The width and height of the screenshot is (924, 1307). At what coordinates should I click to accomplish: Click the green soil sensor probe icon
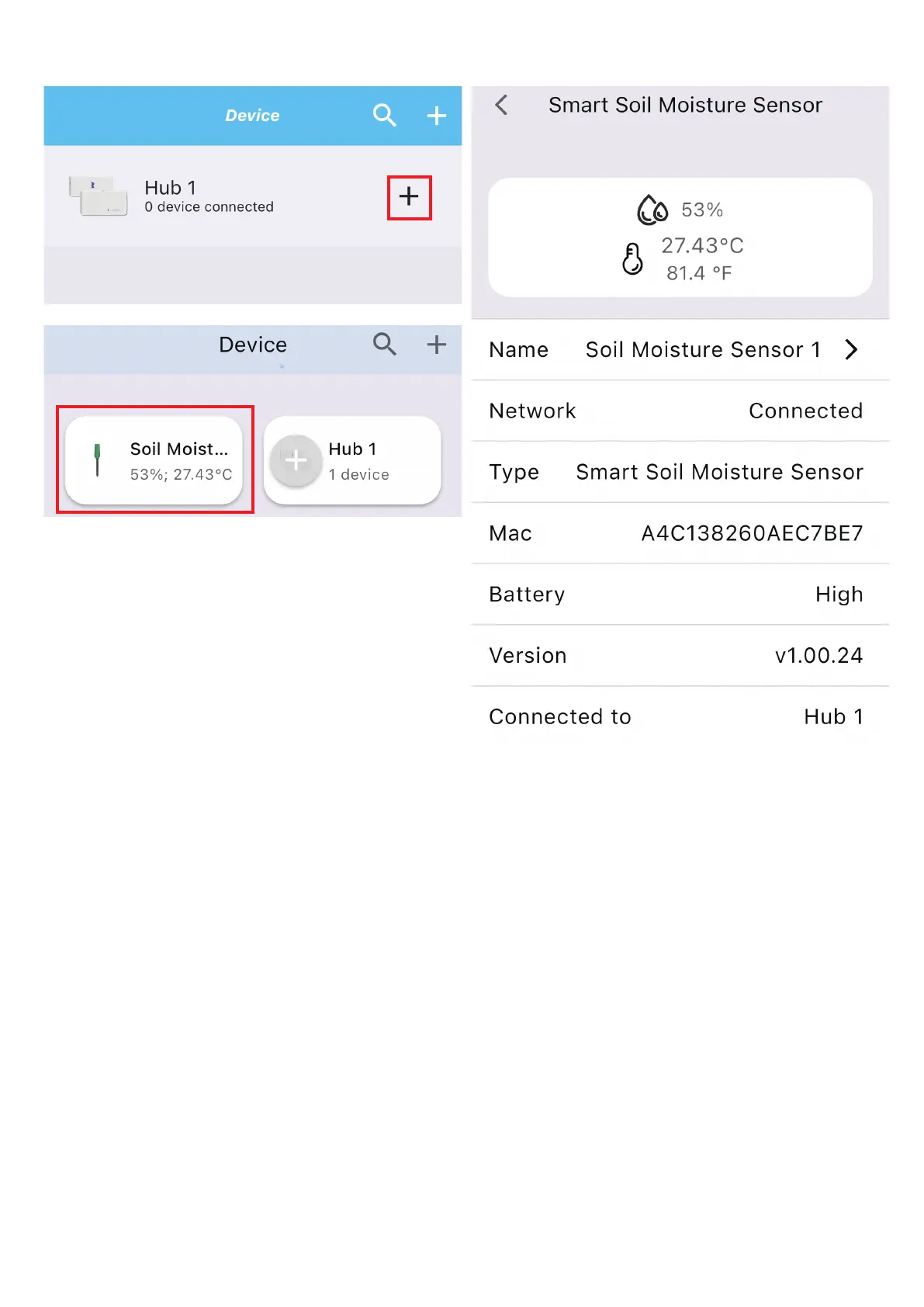(x=97, y=459)
